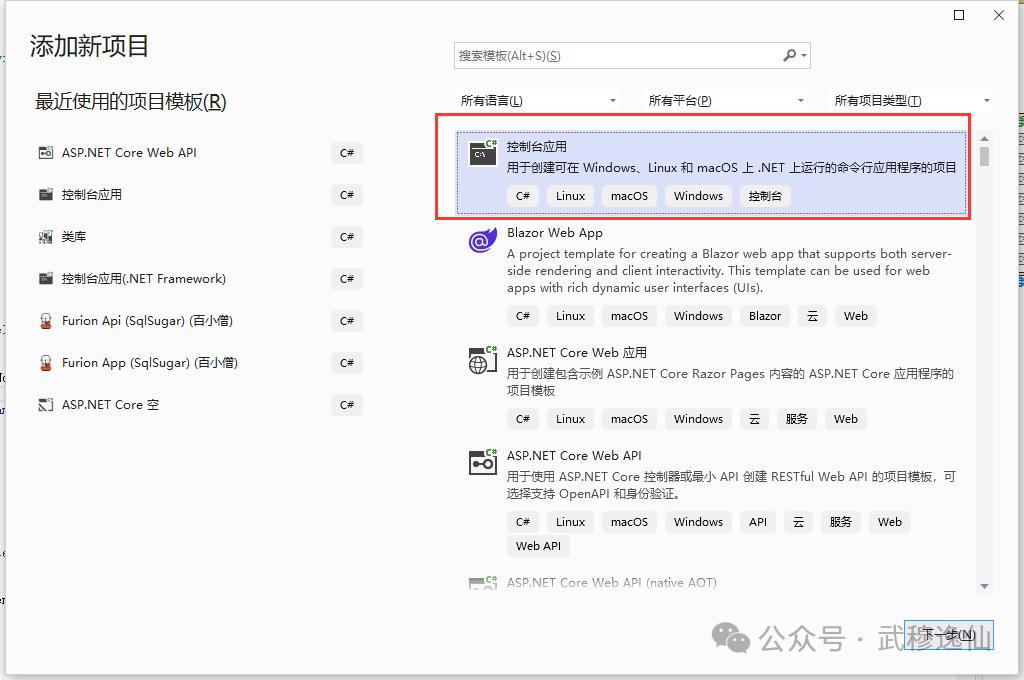The height and width of the screenshot is (680, 1024).
Task: Choose recent template ASP.NET Core Web API
Action: 129,153
